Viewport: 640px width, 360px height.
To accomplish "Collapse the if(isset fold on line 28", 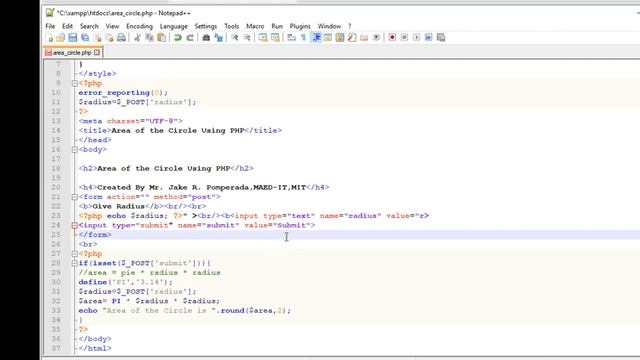I will (74, 263).
